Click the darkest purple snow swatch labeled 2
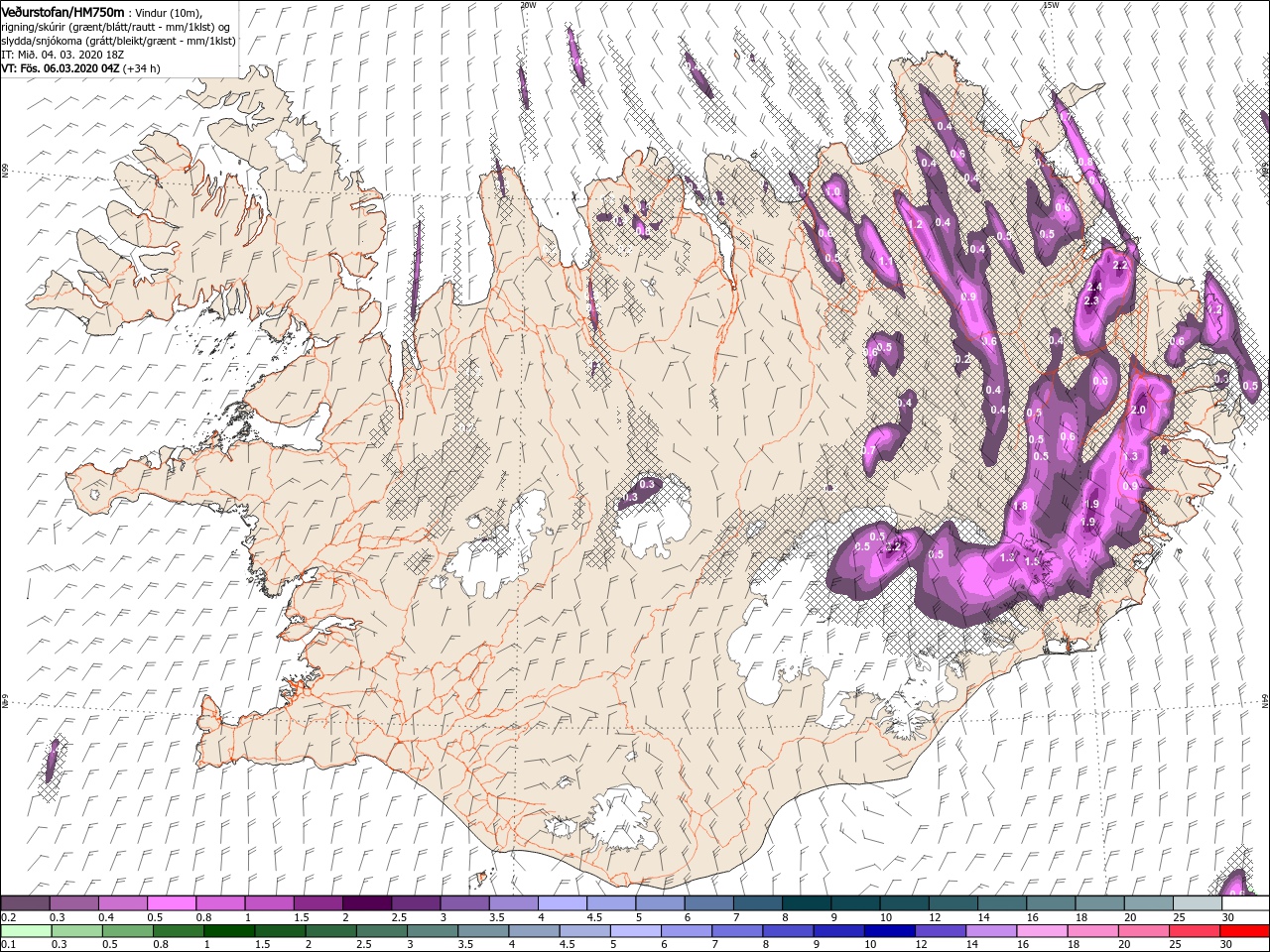The image size is (1270, 952). tap(366, 903)
